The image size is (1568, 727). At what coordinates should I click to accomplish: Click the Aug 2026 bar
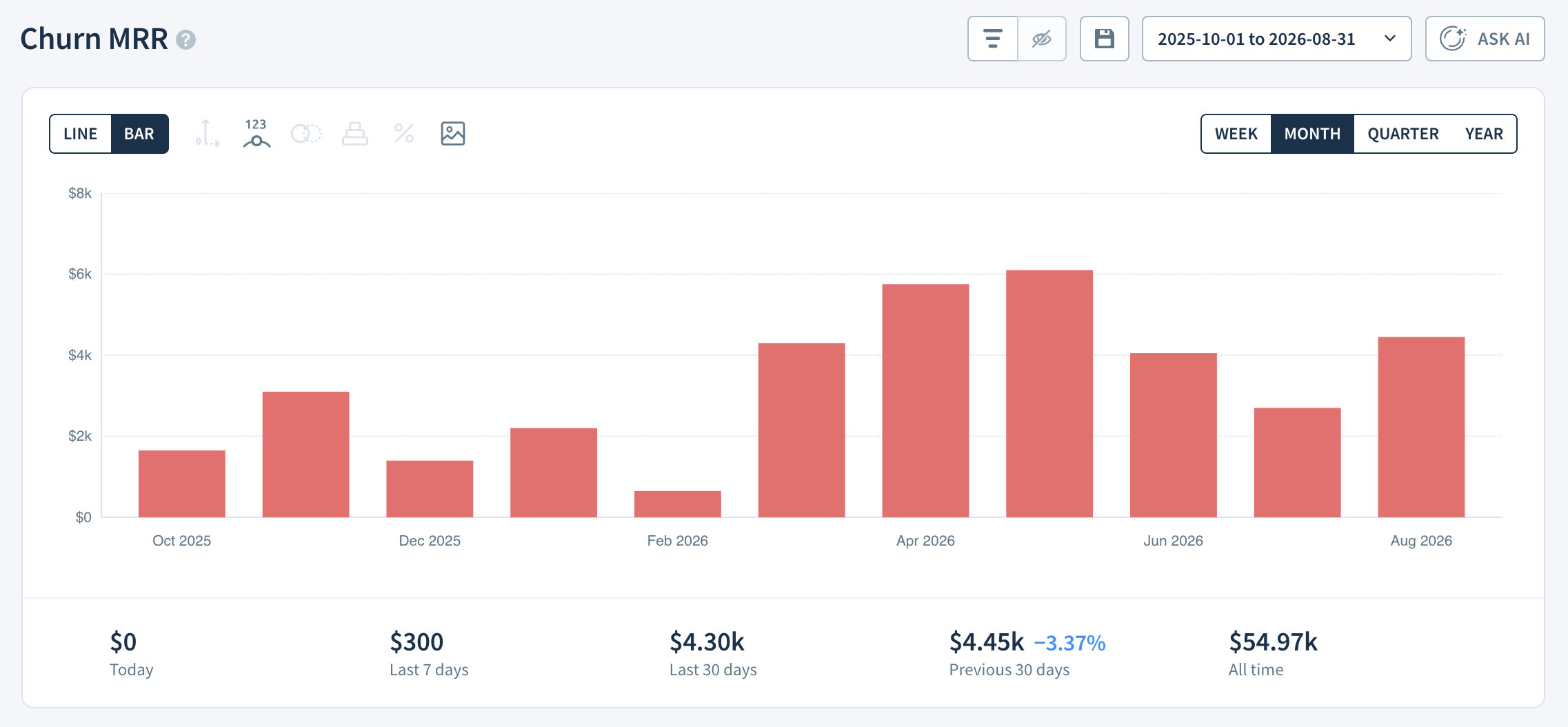point(1421,427)
